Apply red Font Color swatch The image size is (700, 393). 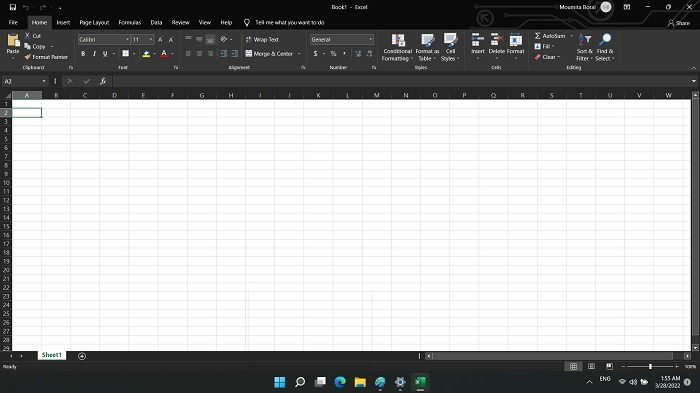click(164, 54)
